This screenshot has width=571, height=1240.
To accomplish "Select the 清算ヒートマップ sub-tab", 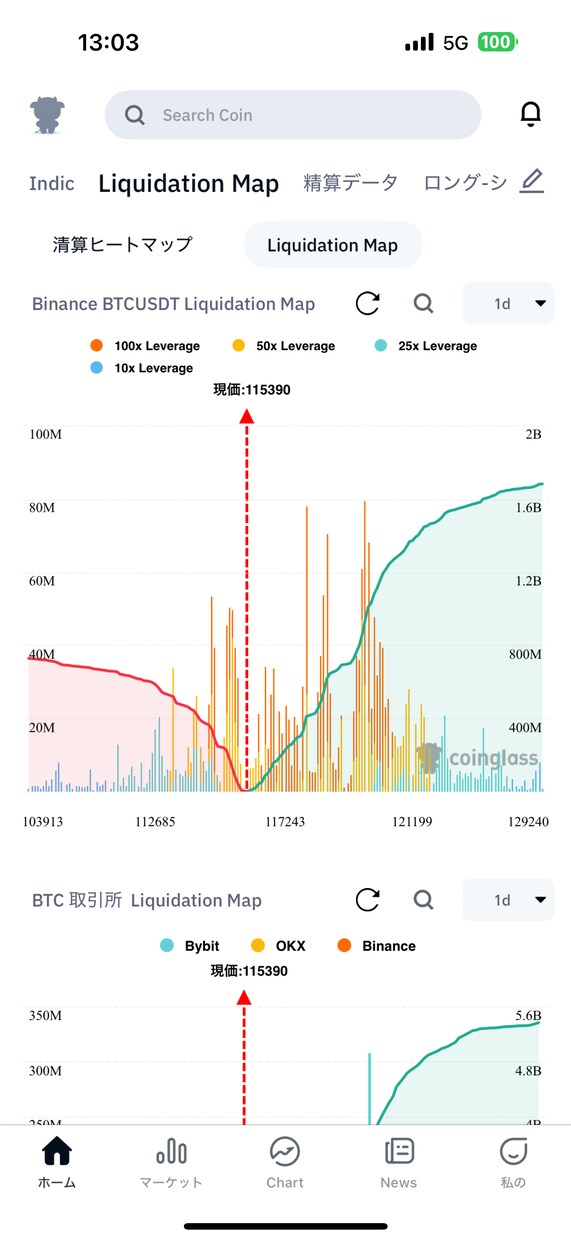I will (x=122, y=245).
